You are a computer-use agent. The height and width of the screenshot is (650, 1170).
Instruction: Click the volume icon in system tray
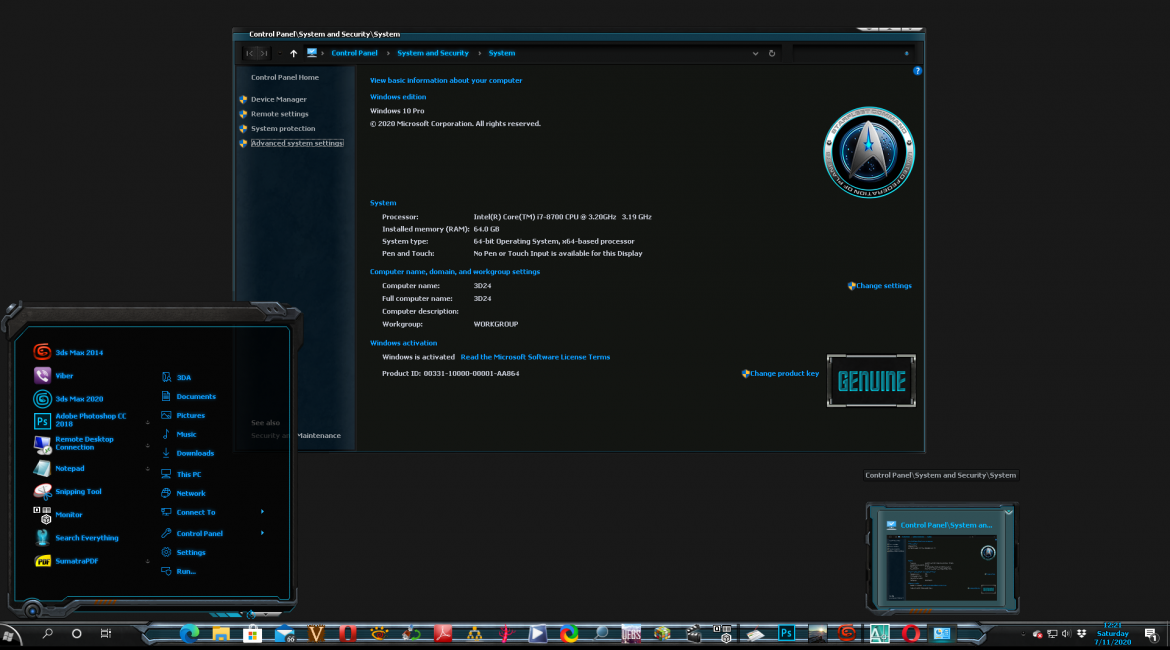point(1066,634)
